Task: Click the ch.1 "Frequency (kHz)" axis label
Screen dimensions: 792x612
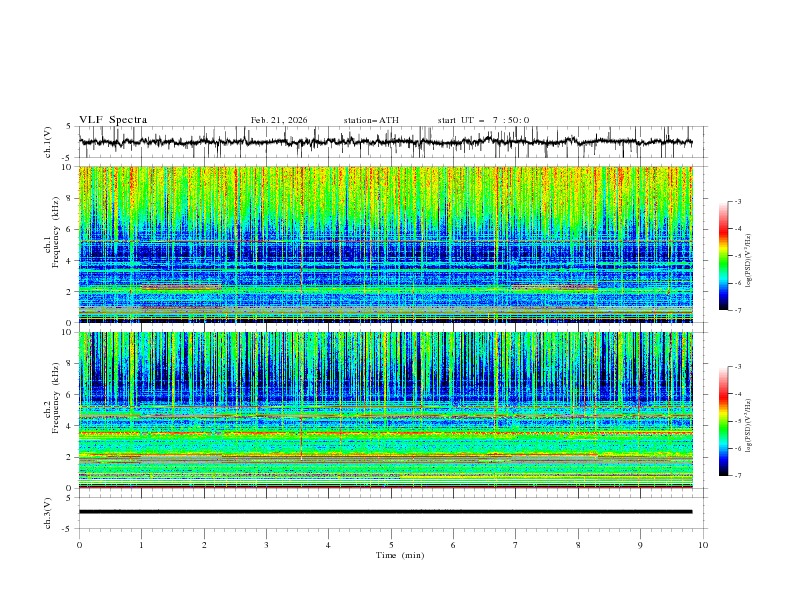Action: [56, 233]
